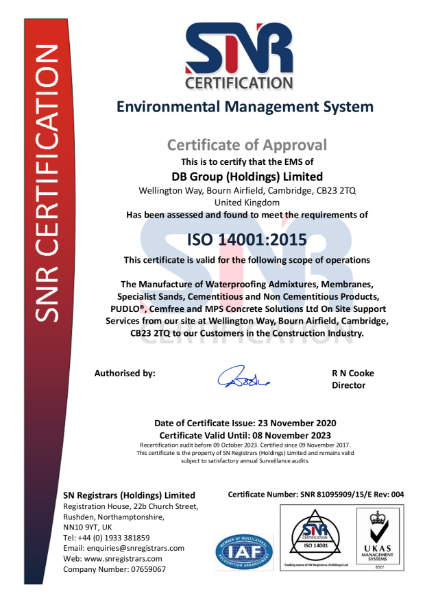Click the SNR Certification logo at top

coord(239,56)
